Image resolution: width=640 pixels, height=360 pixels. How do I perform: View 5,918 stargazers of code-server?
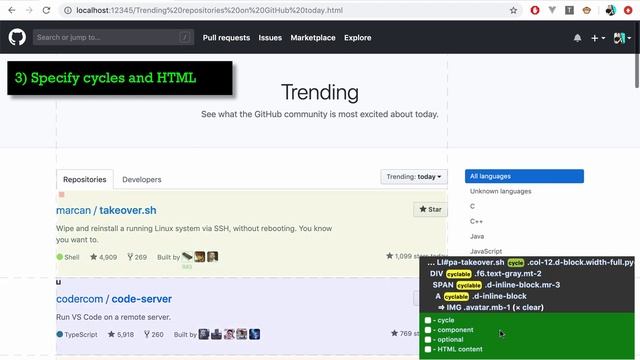click(120, 334)
